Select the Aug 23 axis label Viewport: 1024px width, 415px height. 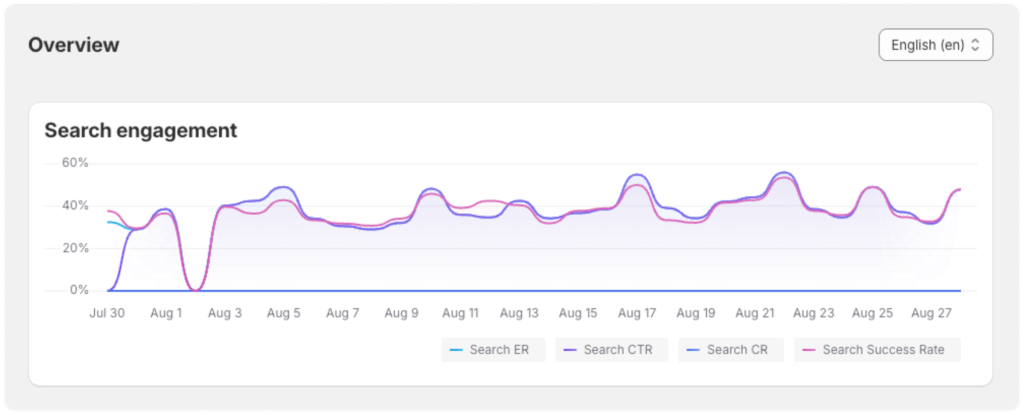coord(814,314)
